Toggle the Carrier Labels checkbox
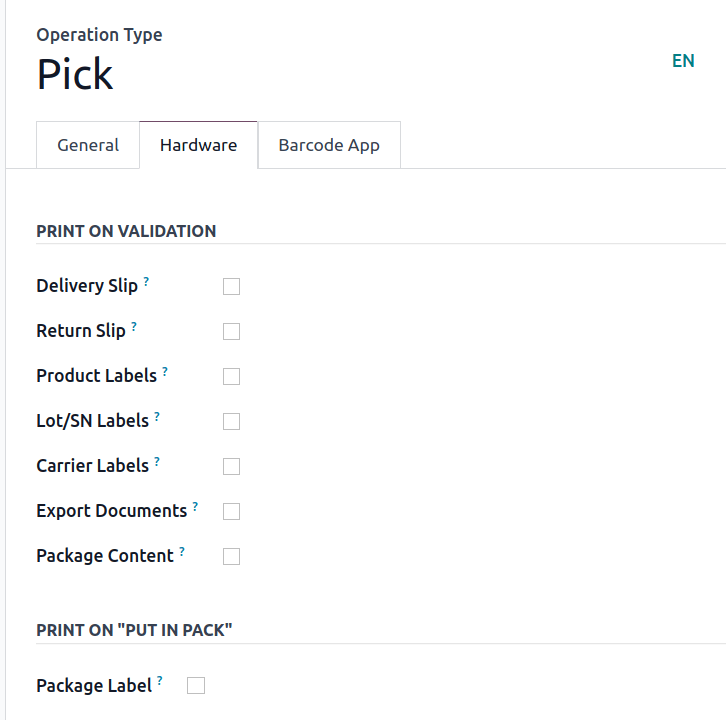The width and height of the screenshot is (726, 720). [232, 467]
